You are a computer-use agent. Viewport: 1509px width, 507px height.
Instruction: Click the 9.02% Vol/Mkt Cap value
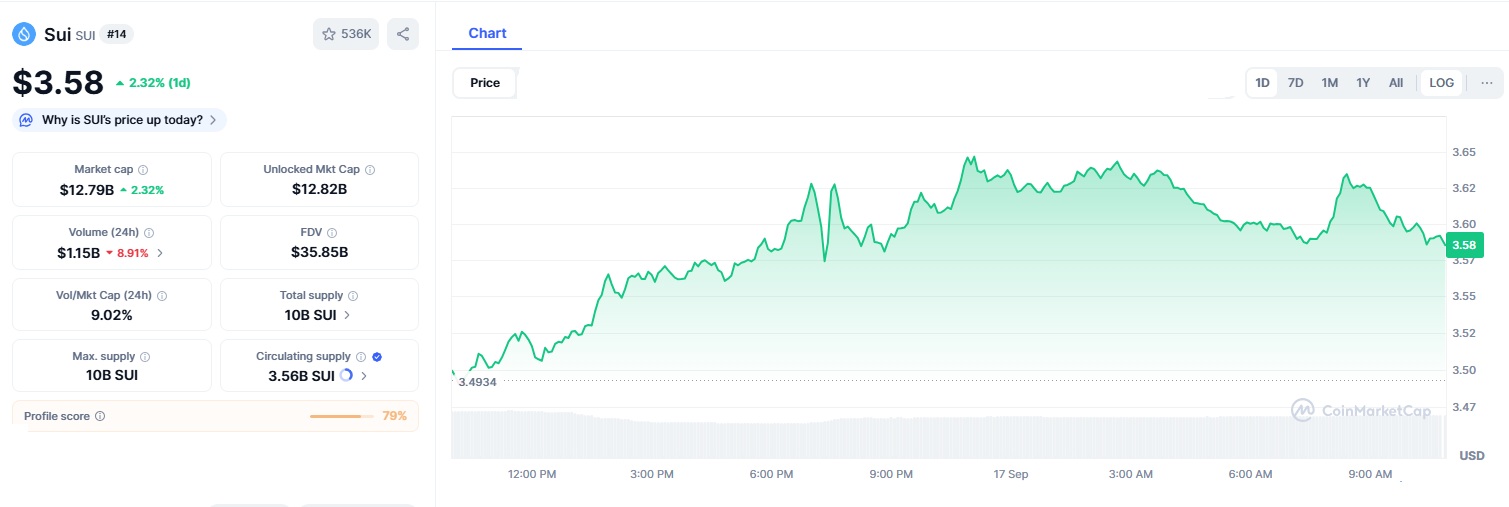[x=111, y=315]
